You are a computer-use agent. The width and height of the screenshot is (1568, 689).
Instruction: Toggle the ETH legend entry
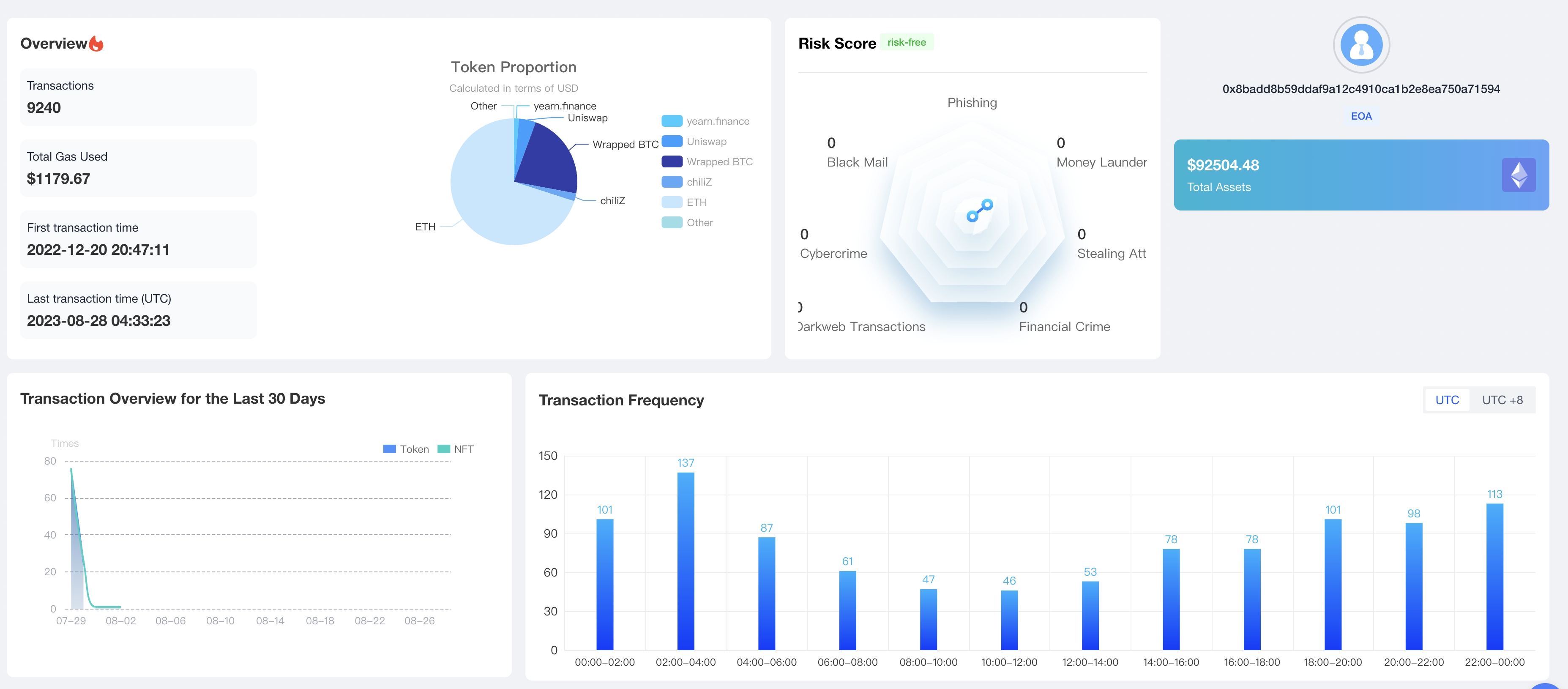tap(684, 202)
